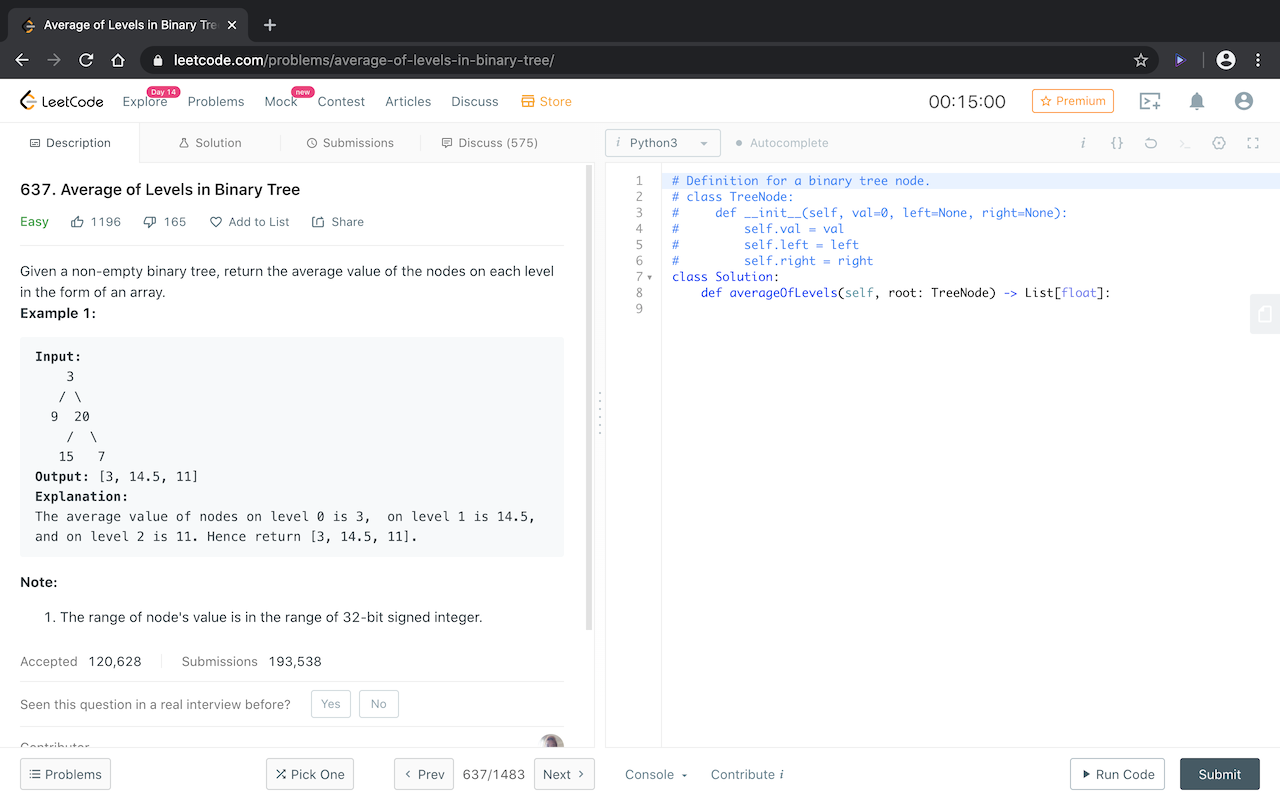The image size is (1280, 800).
Task: Open the Contribute link
Action: [x=747, y=774]
